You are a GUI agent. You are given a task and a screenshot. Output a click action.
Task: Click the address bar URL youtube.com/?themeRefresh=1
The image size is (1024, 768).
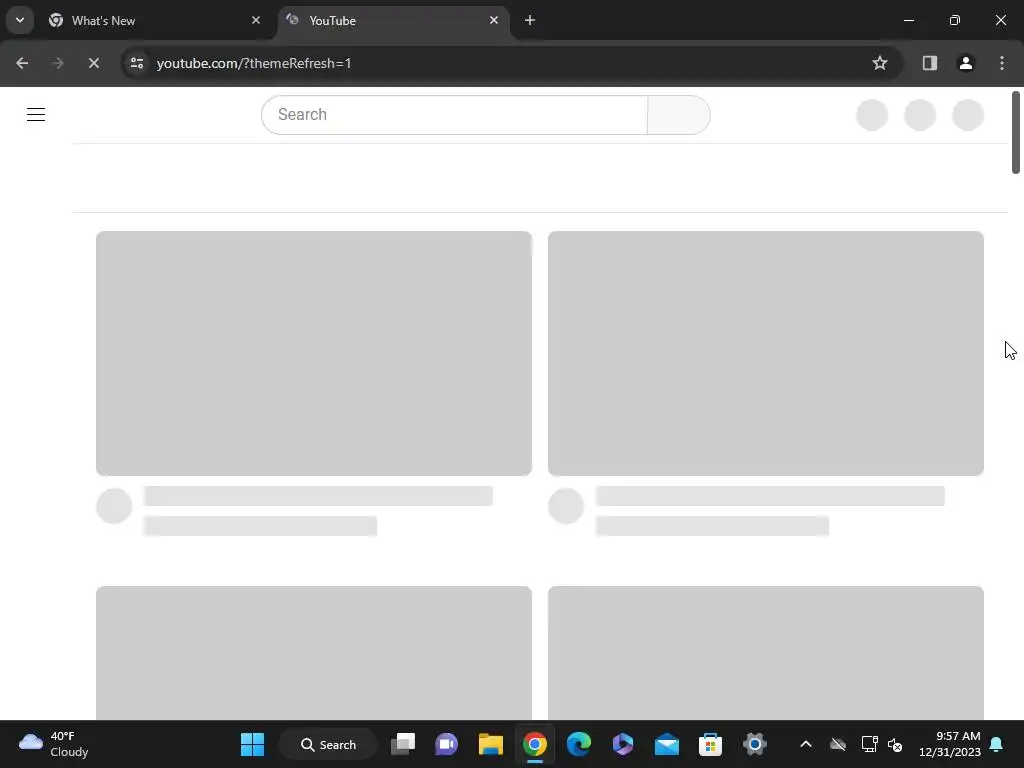254,63
